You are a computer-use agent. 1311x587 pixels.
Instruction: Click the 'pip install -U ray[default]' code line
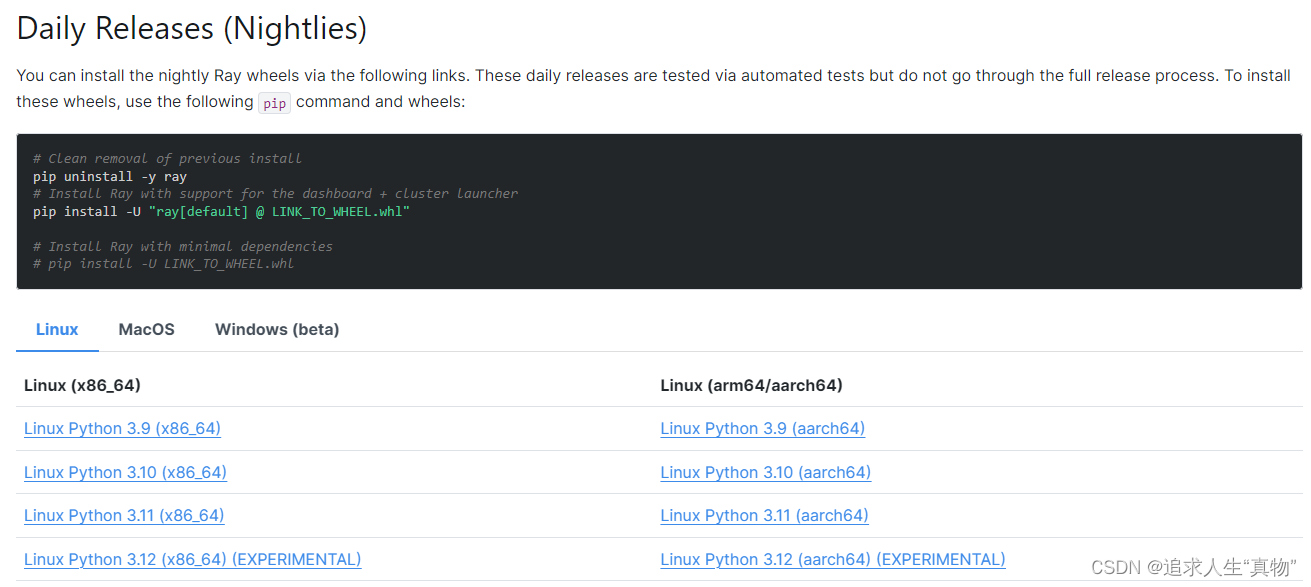221,212
